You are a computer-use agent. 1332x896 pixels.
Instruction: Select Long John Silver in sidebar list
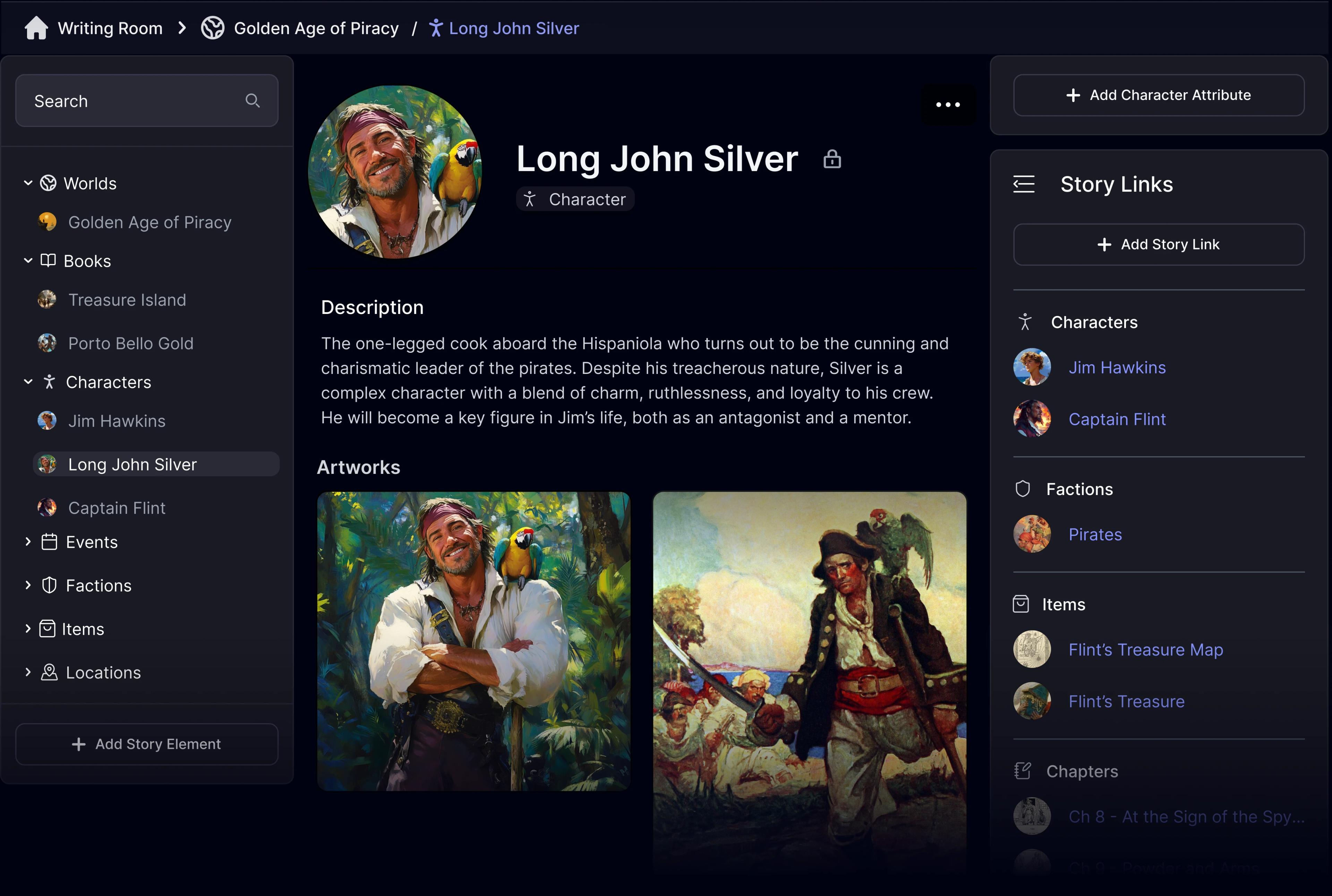[155, 464]
